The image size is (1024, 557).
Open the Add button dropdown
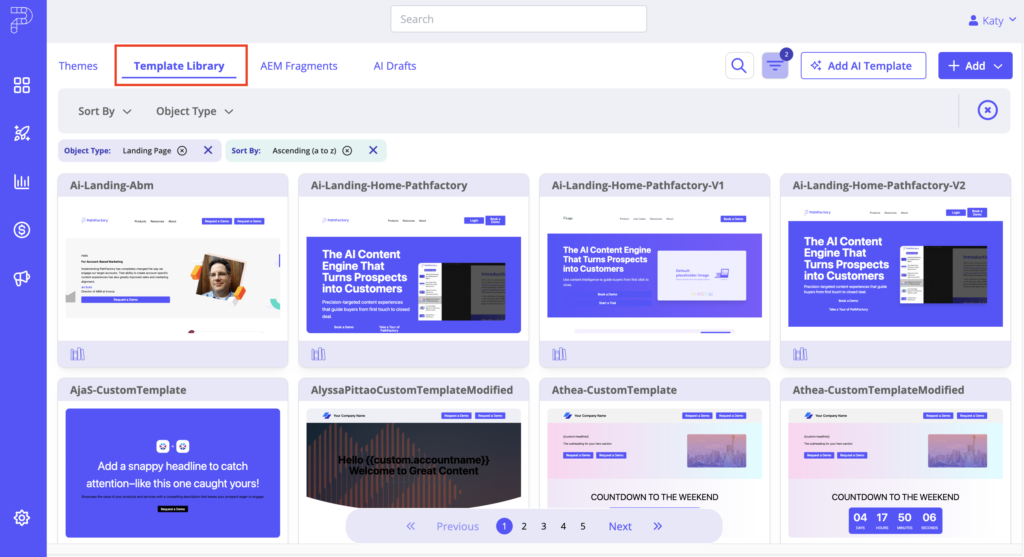coord(975,66)
